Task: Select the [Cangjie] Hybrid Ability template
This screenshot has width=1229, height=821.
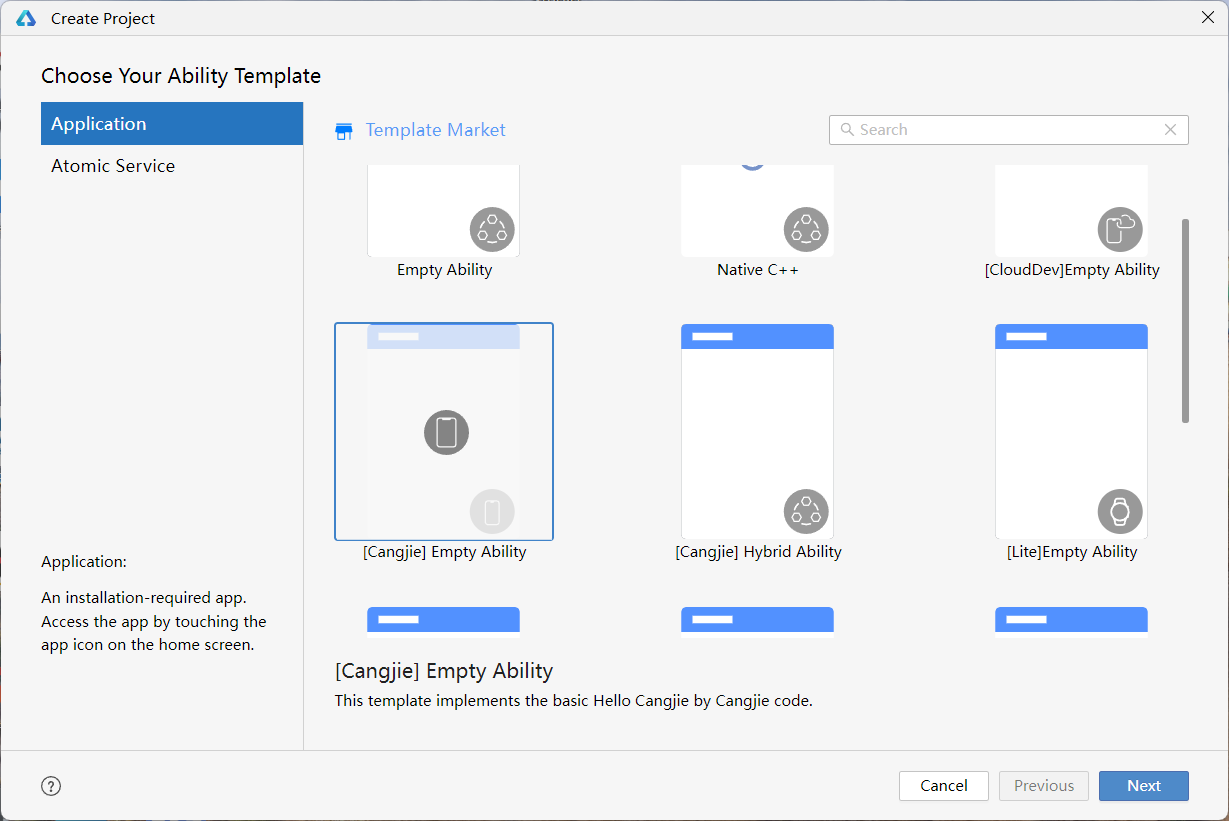Action: coord(758,432)
